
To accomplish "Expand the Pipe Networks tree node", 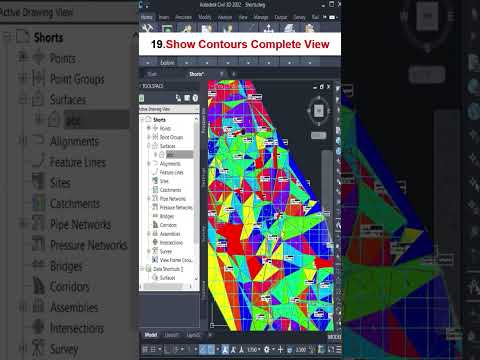I will coord(149,198).
